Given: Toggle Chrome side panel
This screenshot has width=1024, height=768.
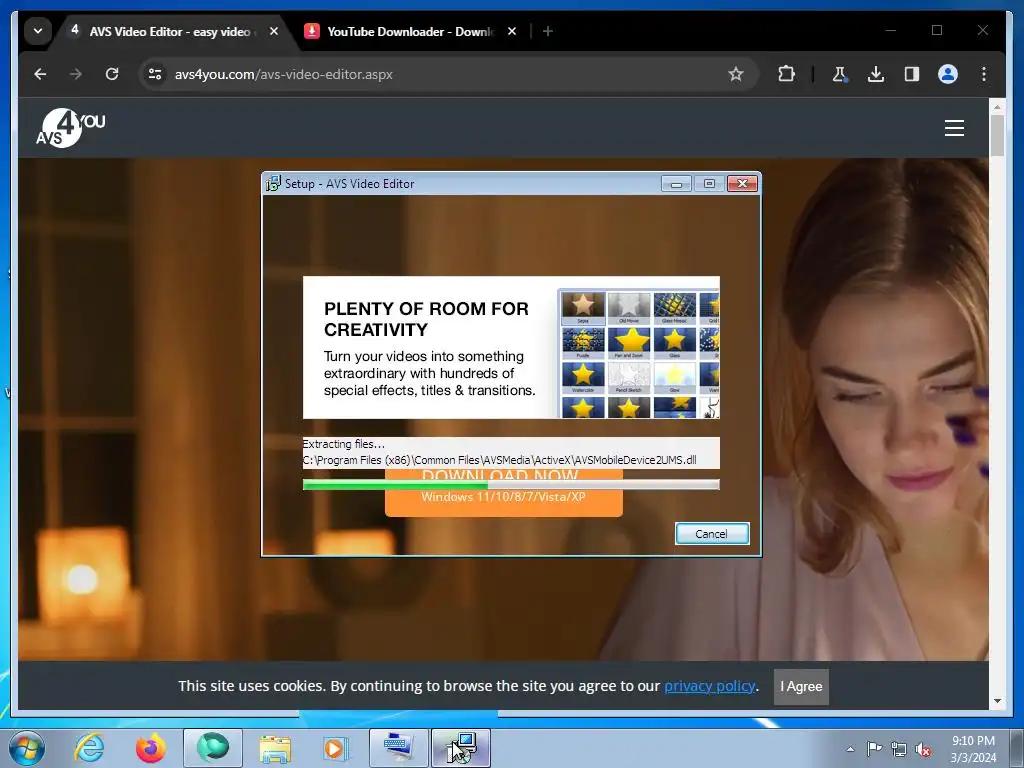Looking at the screenshot, I should (x=912, y=74).
